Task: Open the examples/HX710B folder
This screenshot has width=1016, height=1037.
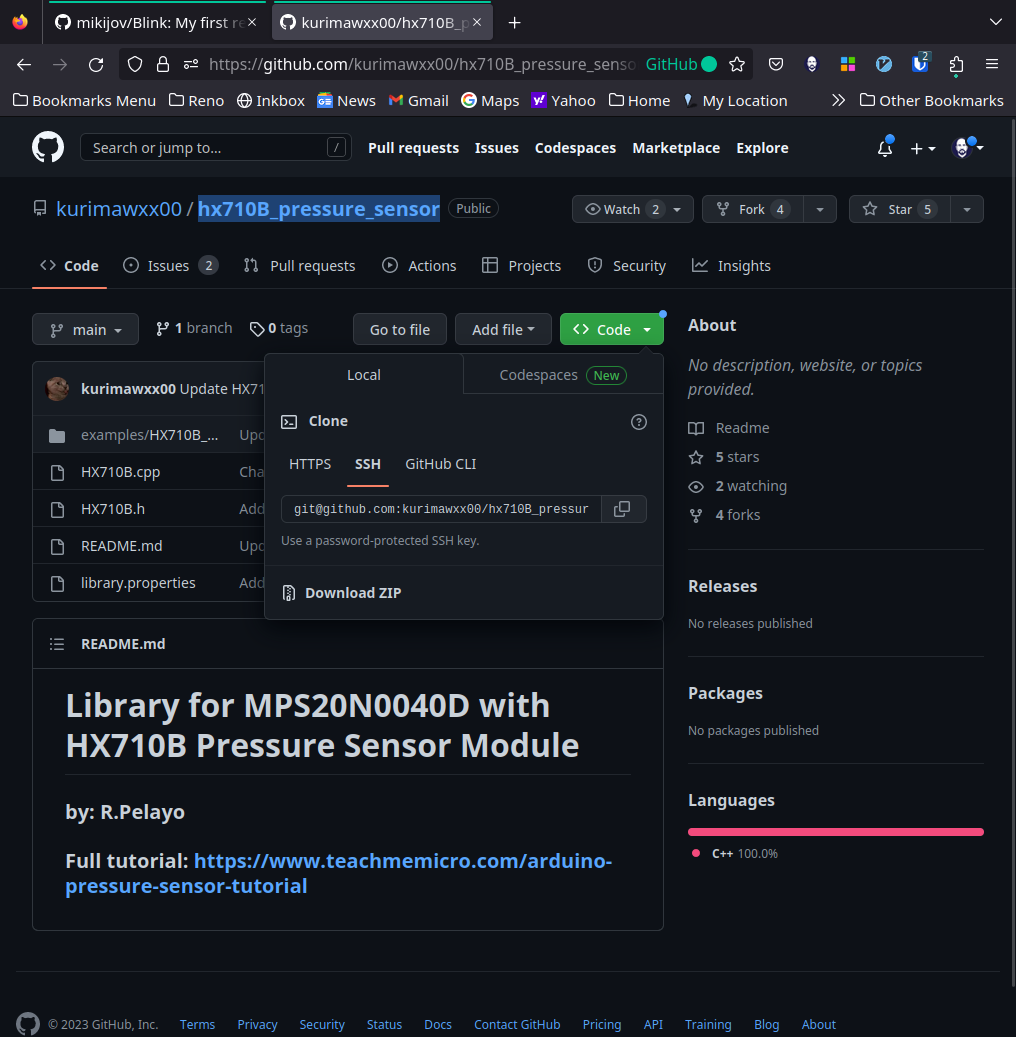Action: point(149,435)
